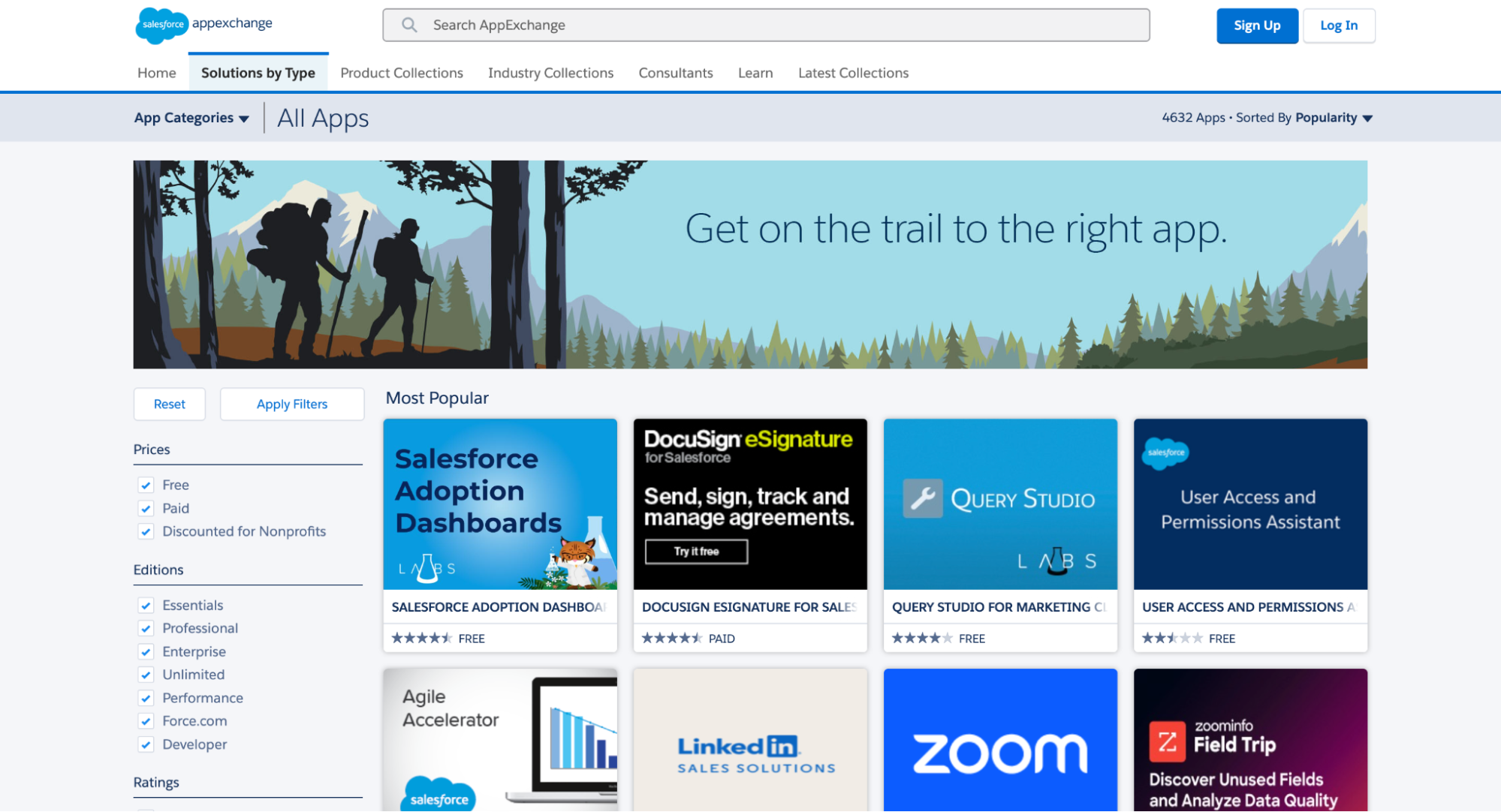
Task: Click the Ratings filter heading
Action: (156, 783)
